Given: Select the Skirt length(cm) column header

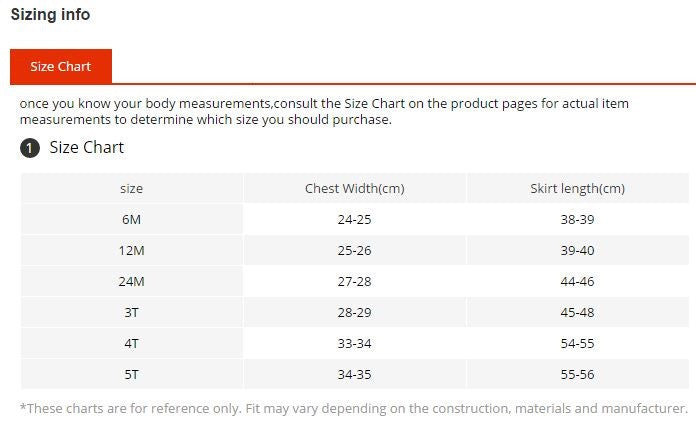Looking at the screenshot, I should 577,188.
